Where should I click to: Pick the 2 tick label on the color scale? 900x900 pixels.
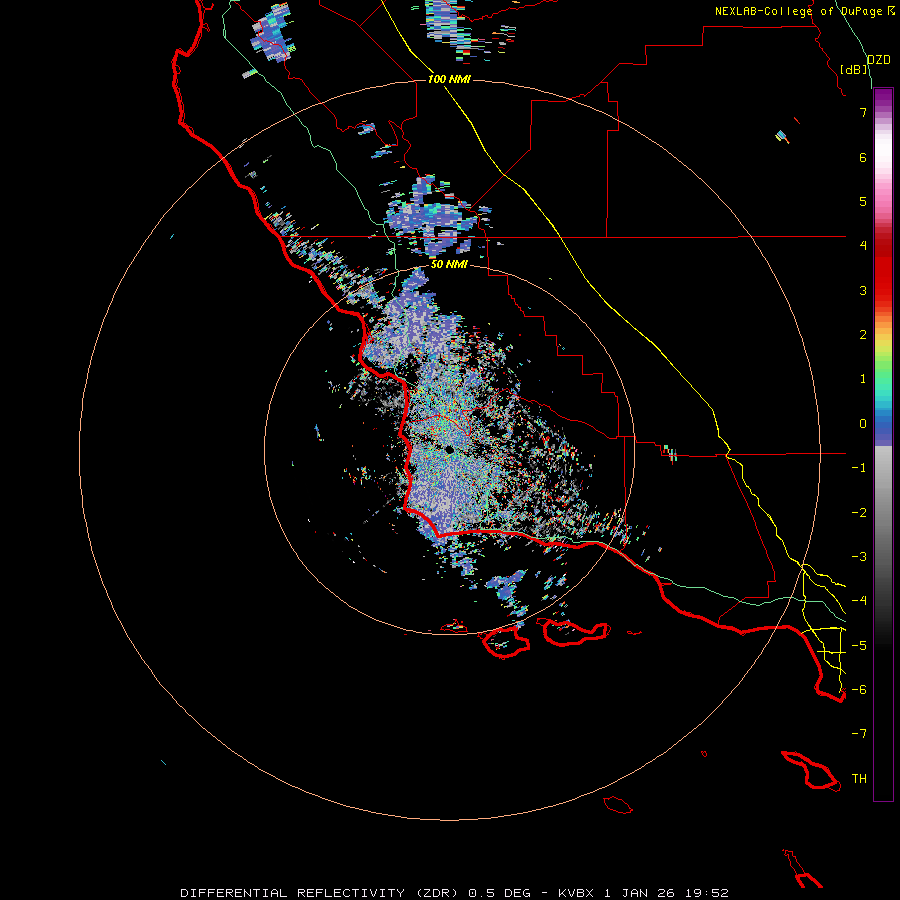[863, 335]
